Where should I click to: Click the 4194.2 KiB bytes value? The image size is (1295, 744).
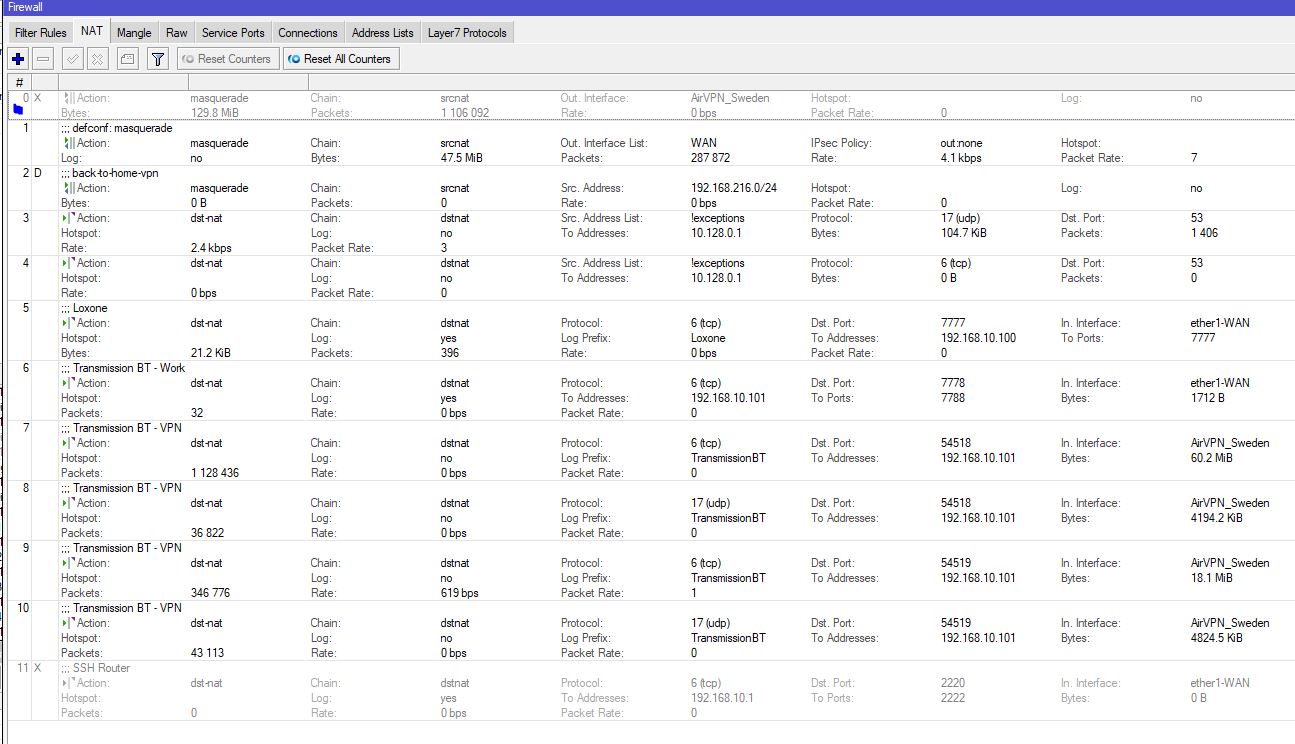tap(1217, 518)
